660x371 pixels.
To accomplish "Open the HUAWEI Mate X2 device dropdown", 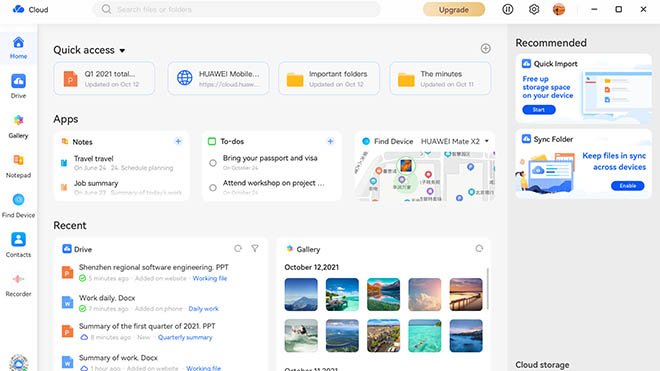I will [487, 141].
